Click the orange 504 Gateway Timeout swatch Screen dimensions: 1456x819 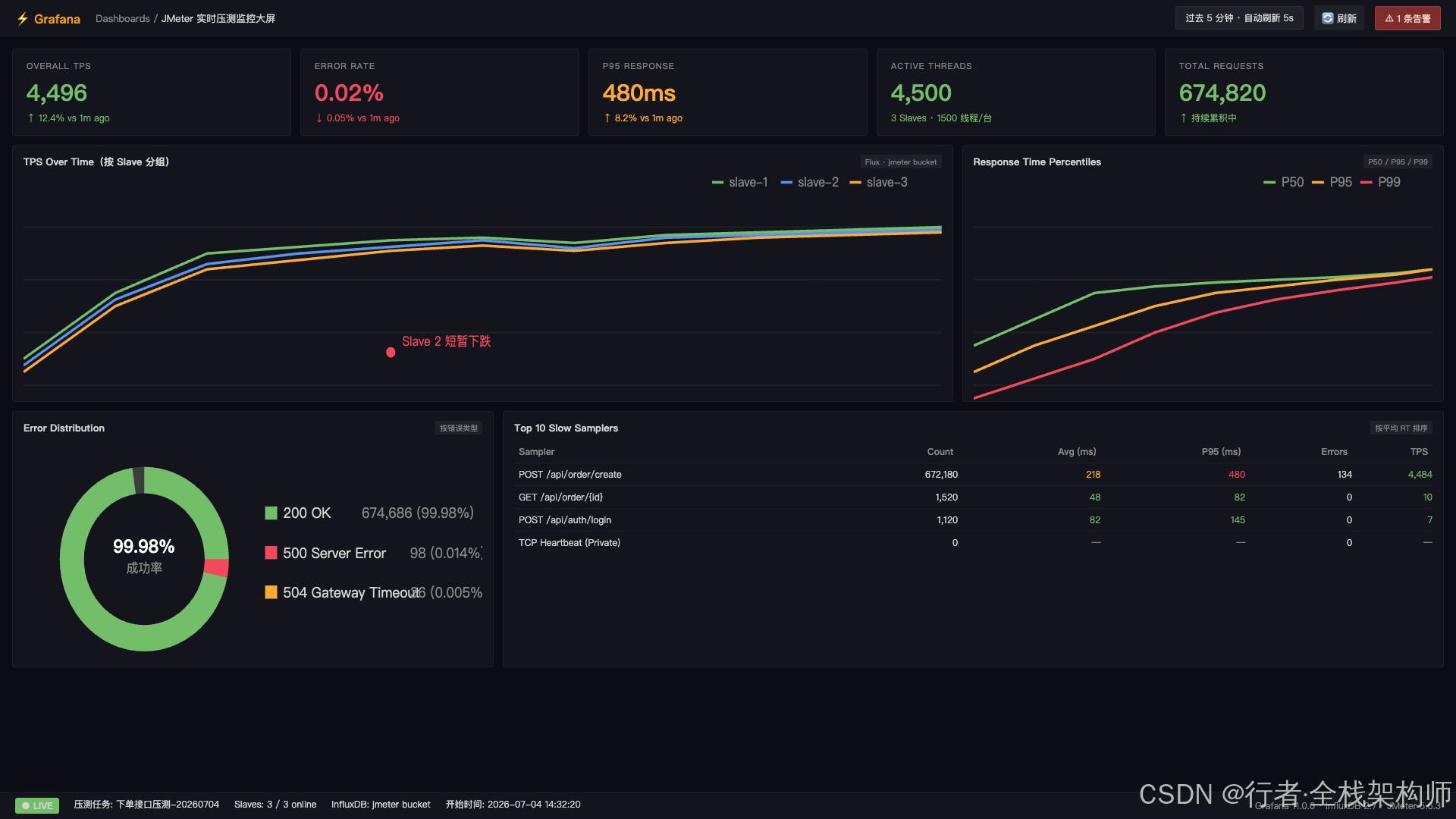[x=271, y=592]
